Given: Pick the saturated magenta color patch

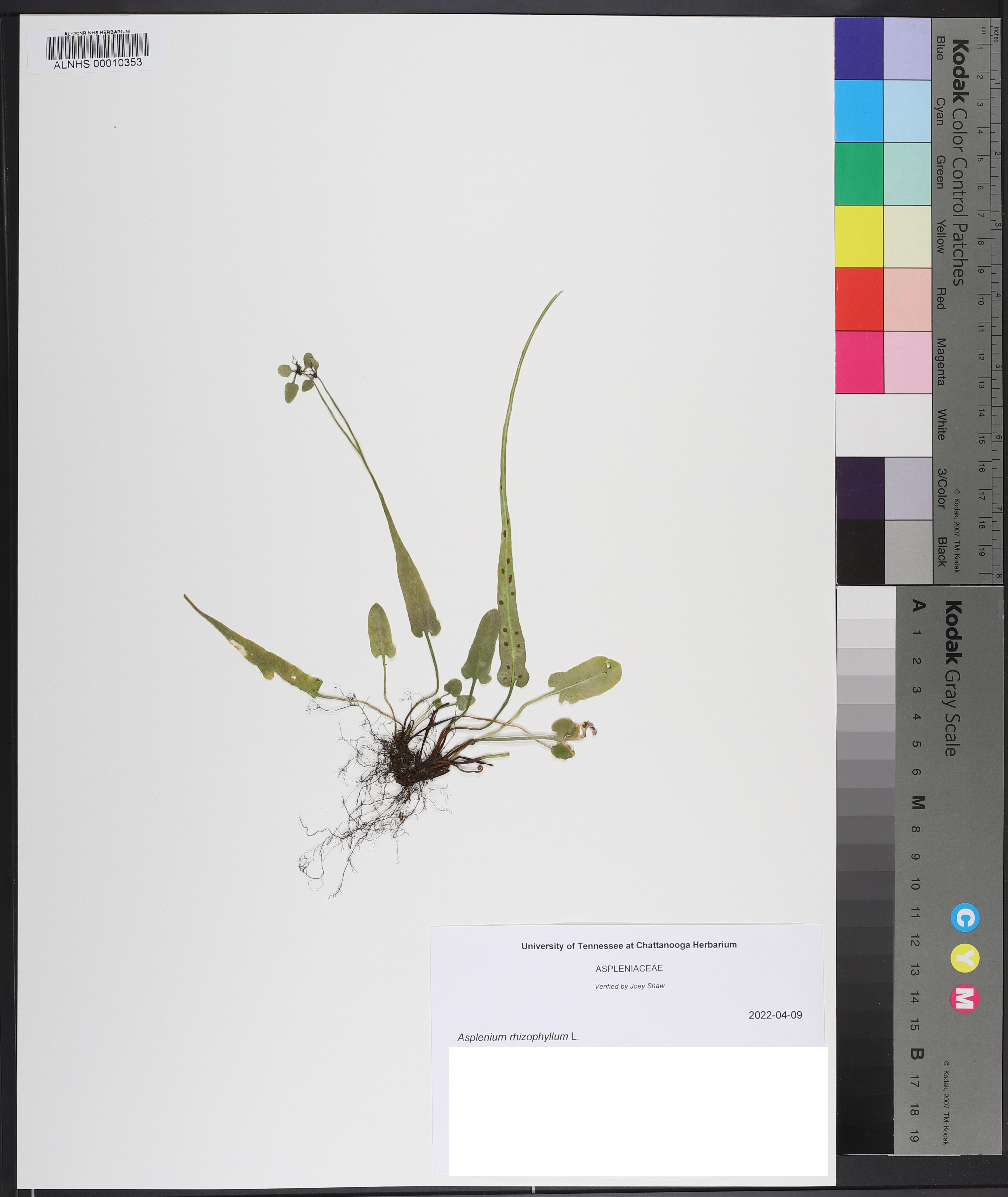Looking at the screenshot, I should (x=859, y=362).
